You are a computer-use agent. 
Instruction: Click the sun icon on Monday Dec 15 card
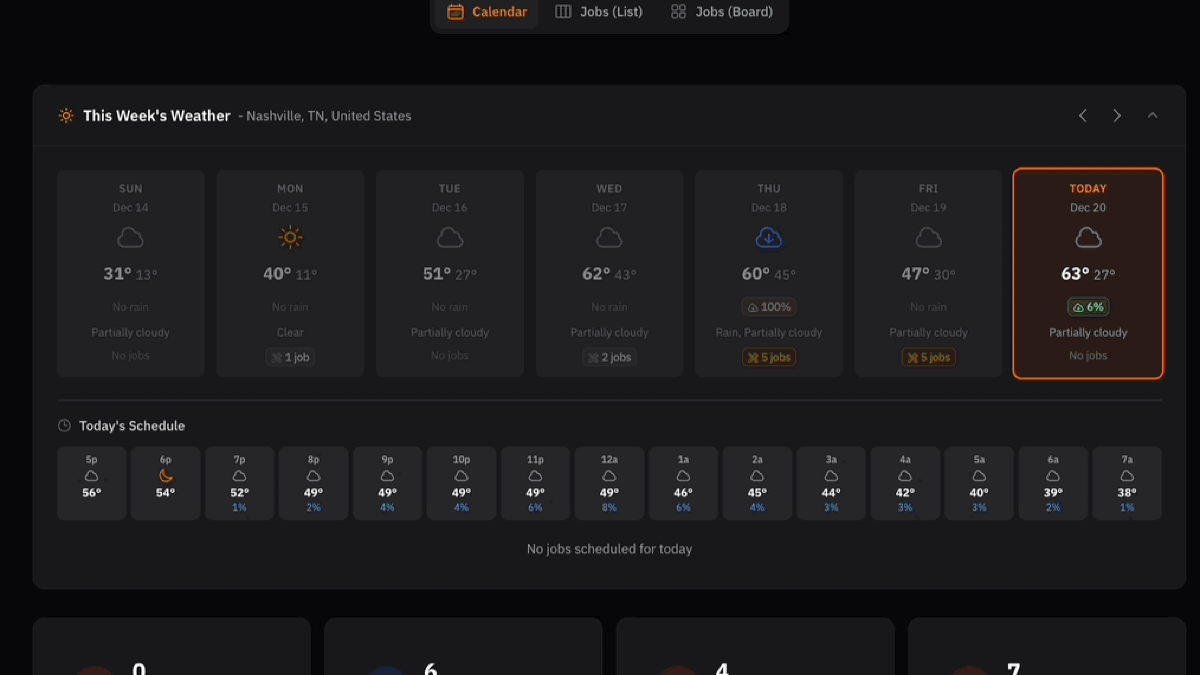click(x=290, y=237)
